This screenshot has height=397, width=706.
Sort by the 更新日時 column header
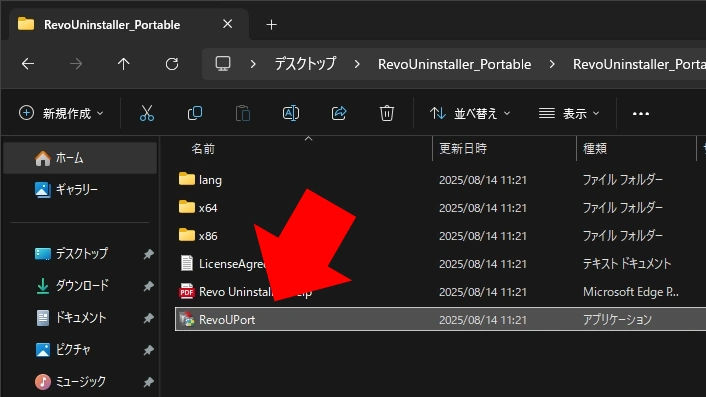pos(463,149)
